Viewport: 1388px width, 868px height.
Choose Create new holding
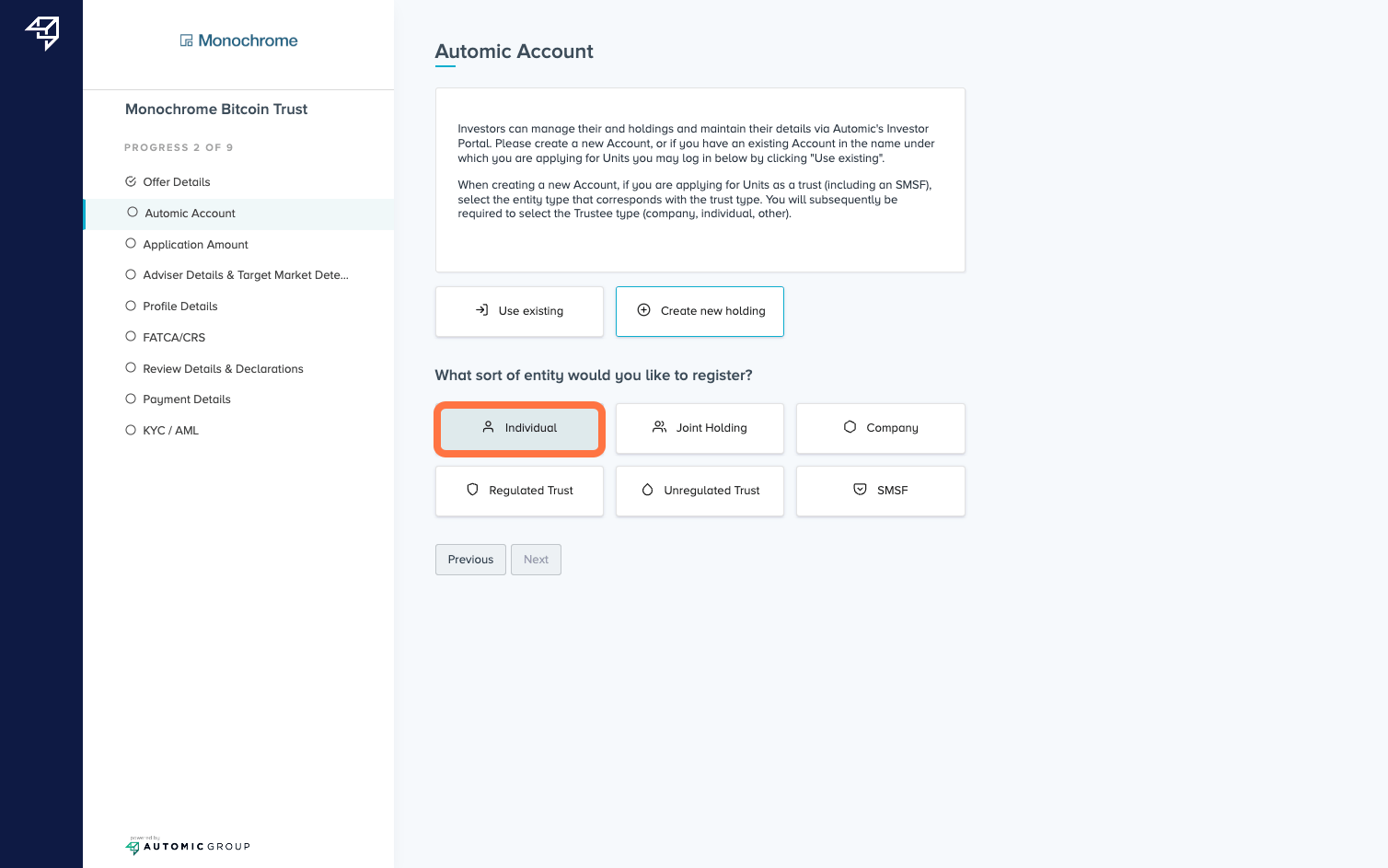pos(700,311)
